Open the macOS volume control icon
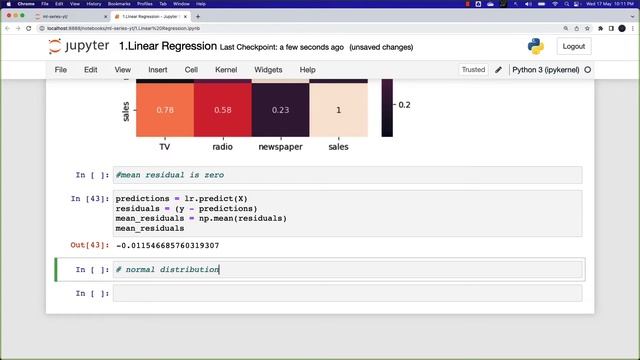 click(529, 4)
